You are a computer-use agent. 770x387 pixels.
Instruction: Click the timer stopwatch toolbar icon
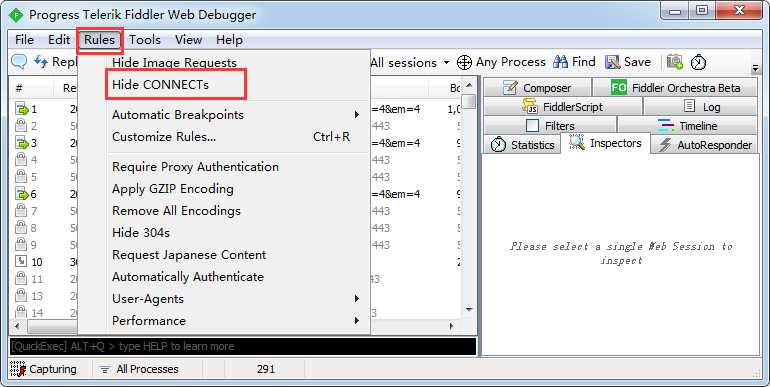tap(698, 62)
